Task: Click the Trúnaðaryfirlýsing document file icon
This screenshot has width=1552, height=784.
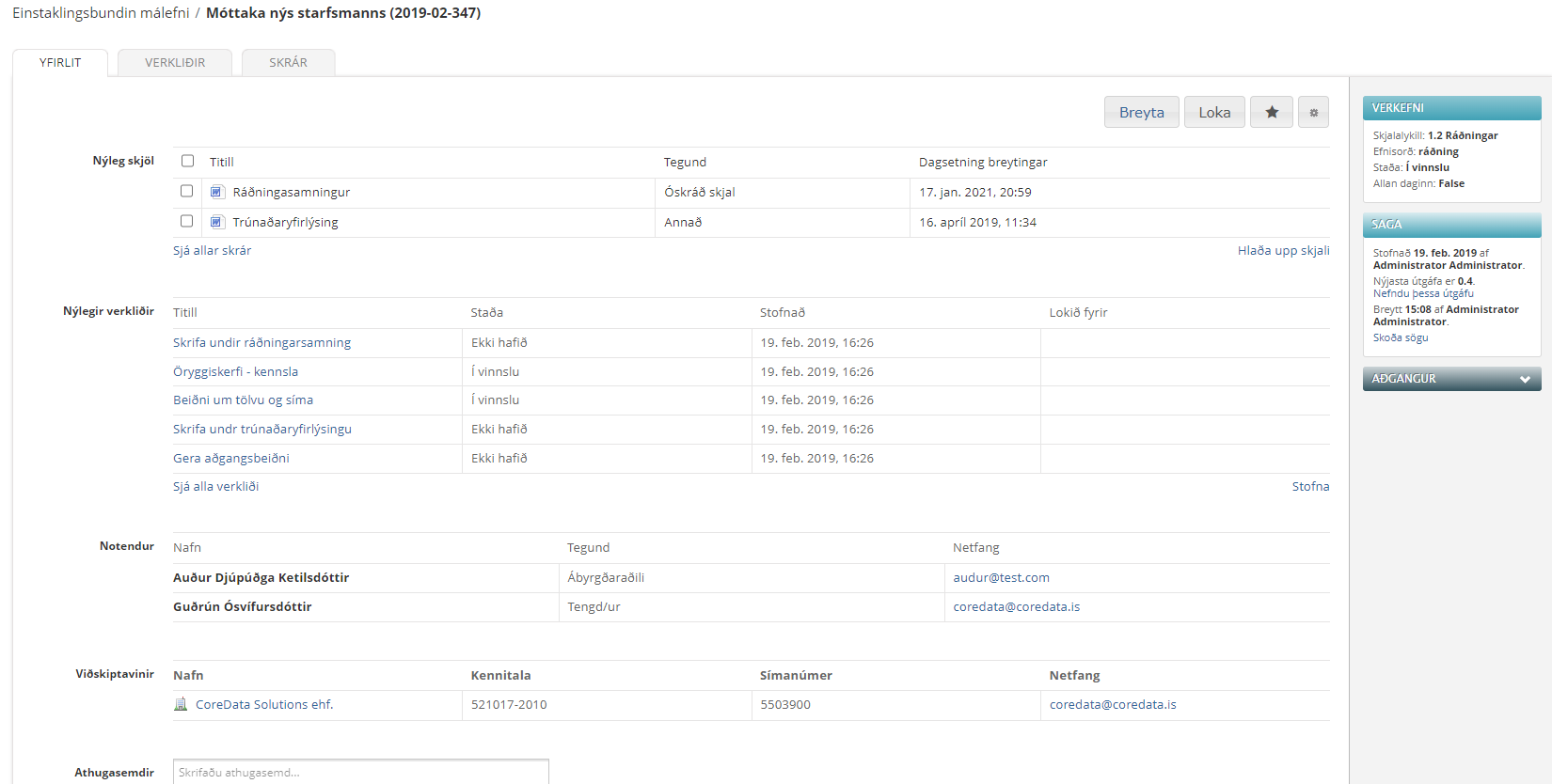Action: [217, 222]
